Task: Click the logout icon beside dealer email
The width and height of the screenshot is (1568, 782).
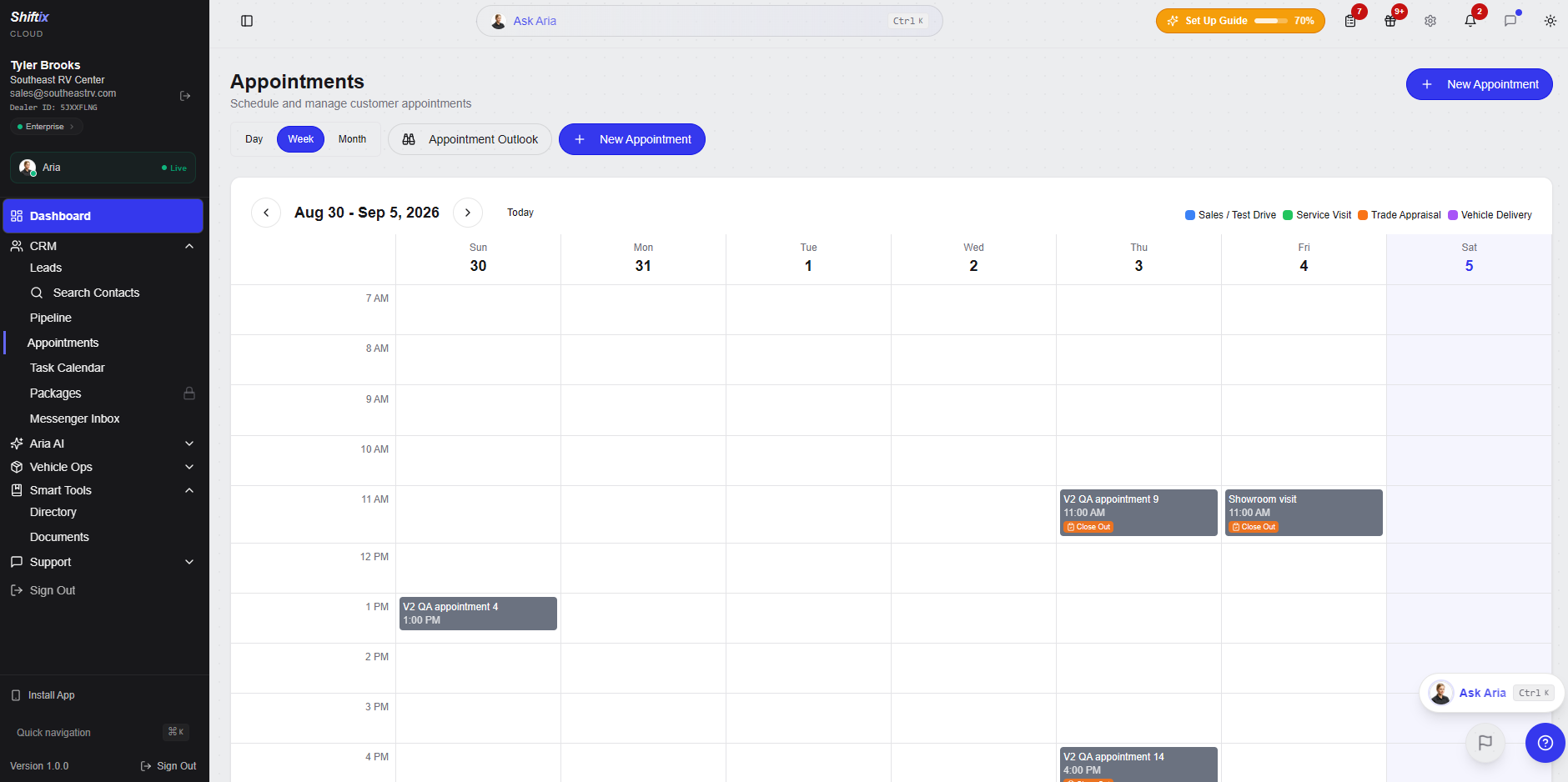Action: click(185, 96)
